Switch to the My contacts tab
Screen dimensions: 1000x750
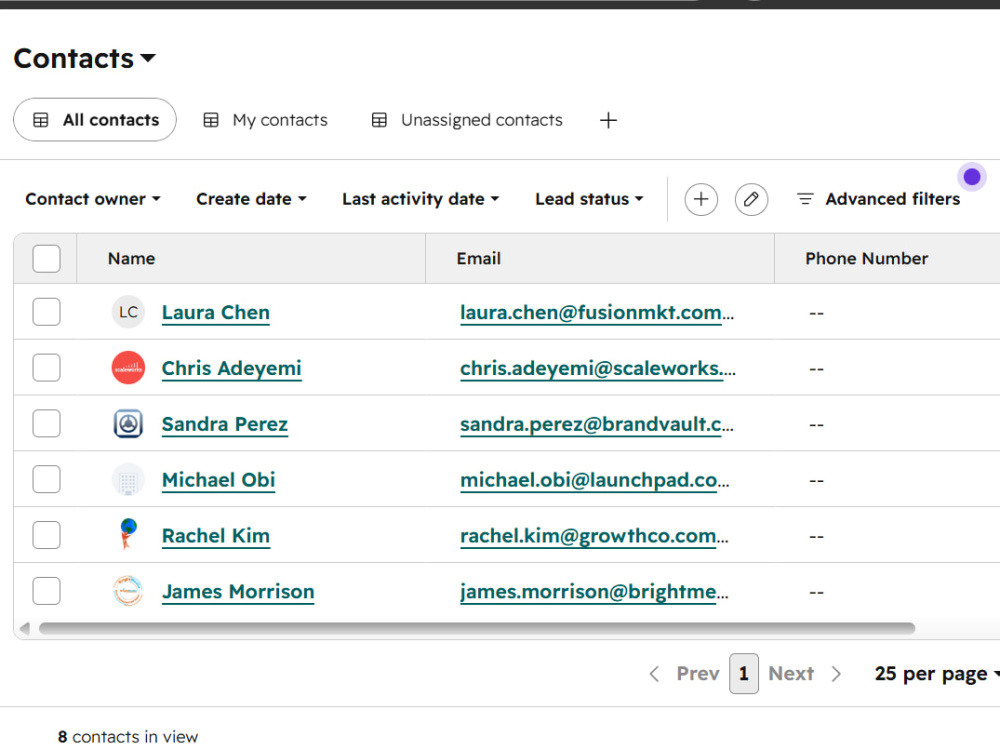point(265,120)
